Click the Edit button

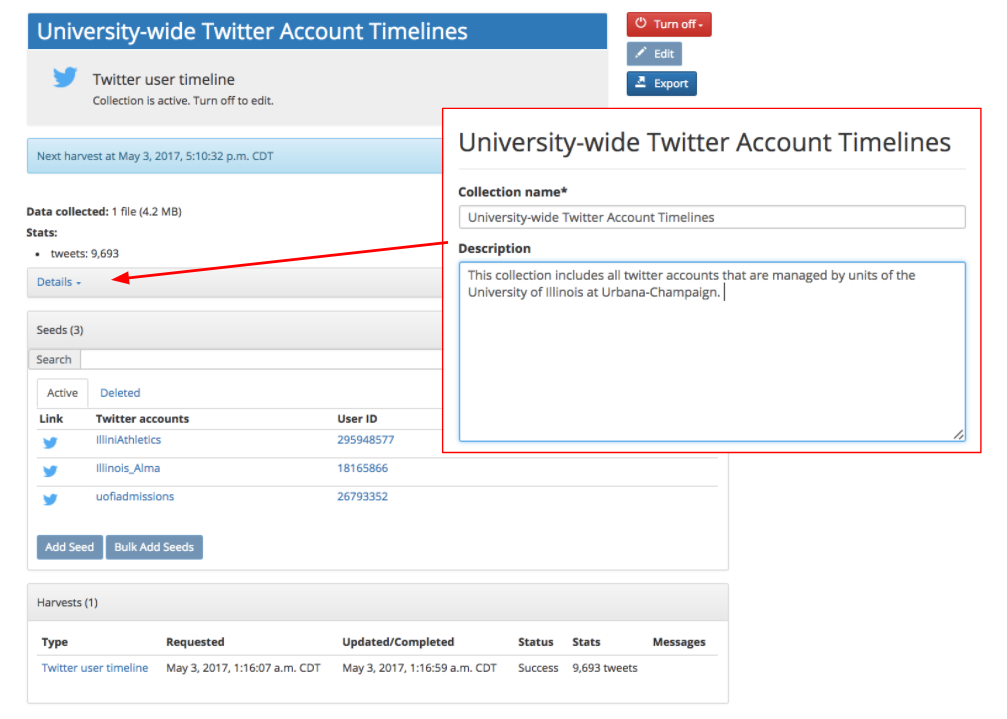(654, 54)
